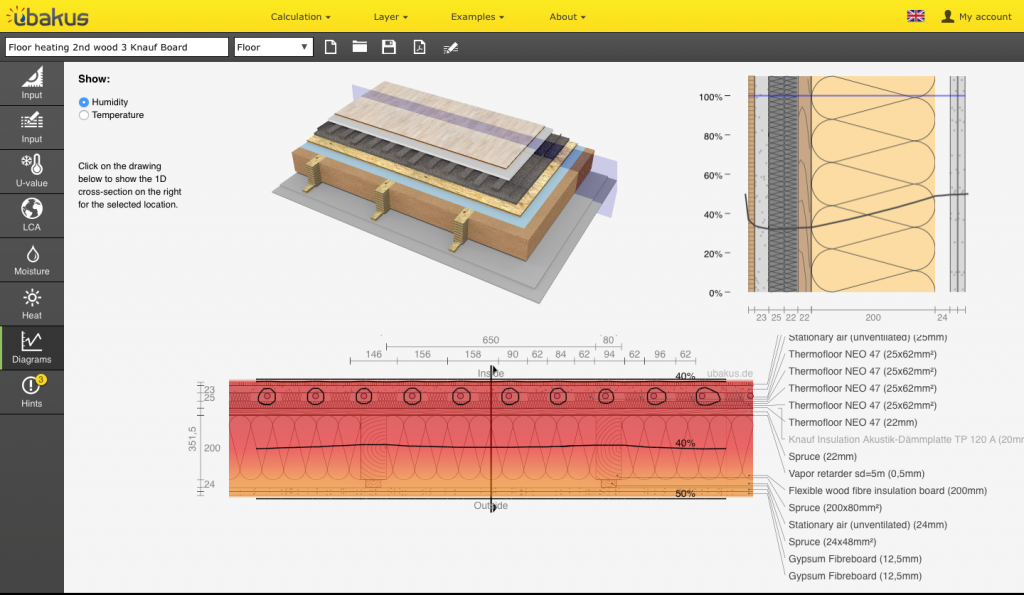Open the Moisture droplet panel
This screenshot has width=1024, height=595.
click(x=32, y=259)
